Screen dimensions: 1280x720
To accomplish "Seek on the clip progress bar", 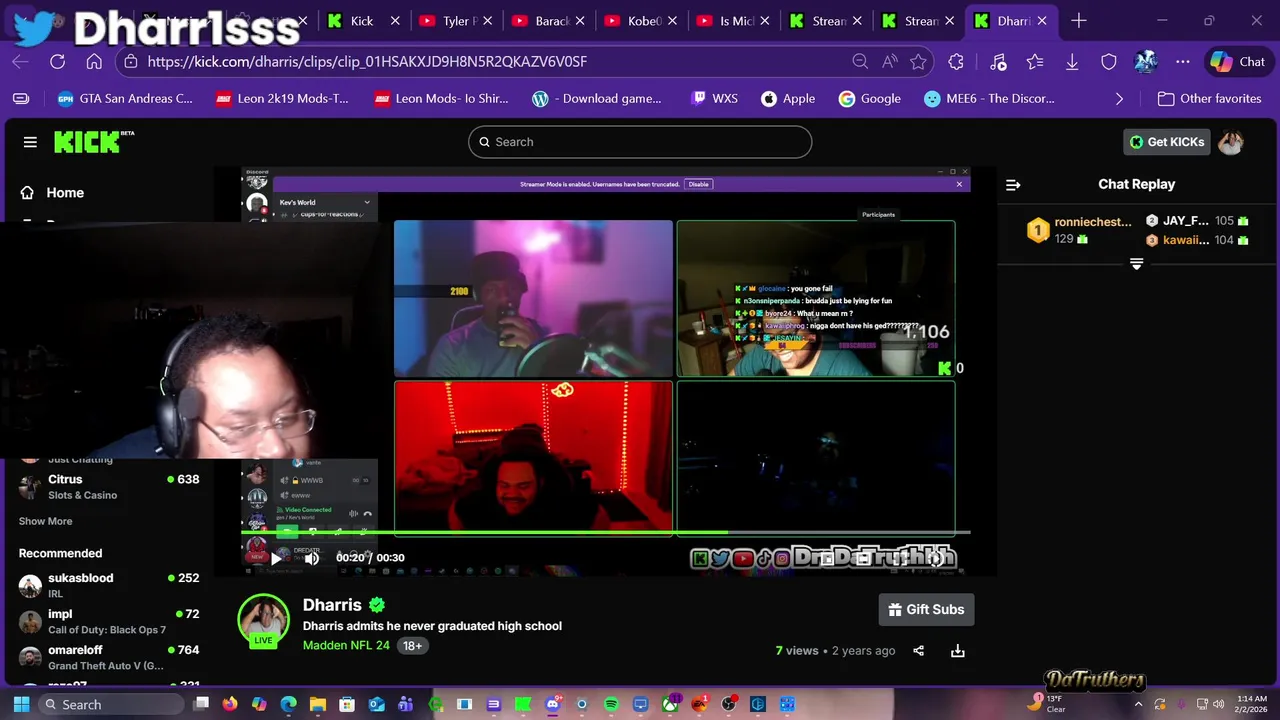I will coord(606,533).
